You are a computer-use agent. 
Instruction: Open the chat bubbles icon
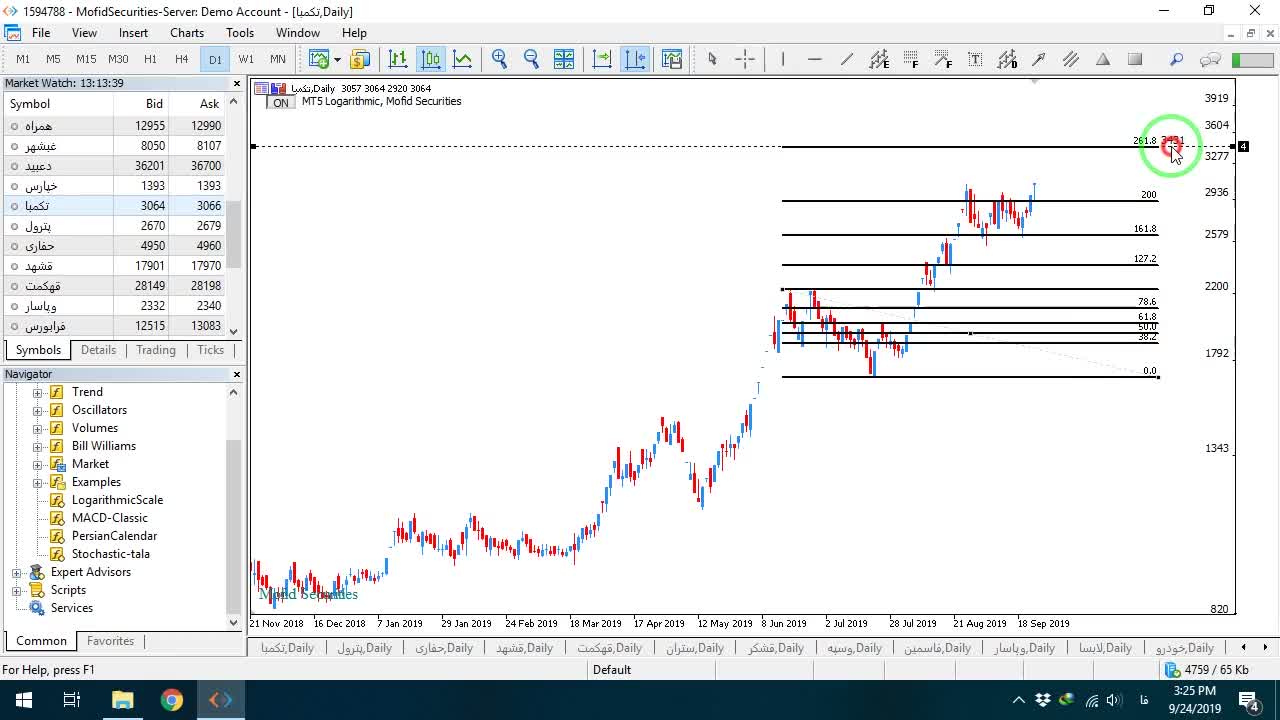click(x=1210, y=59)
